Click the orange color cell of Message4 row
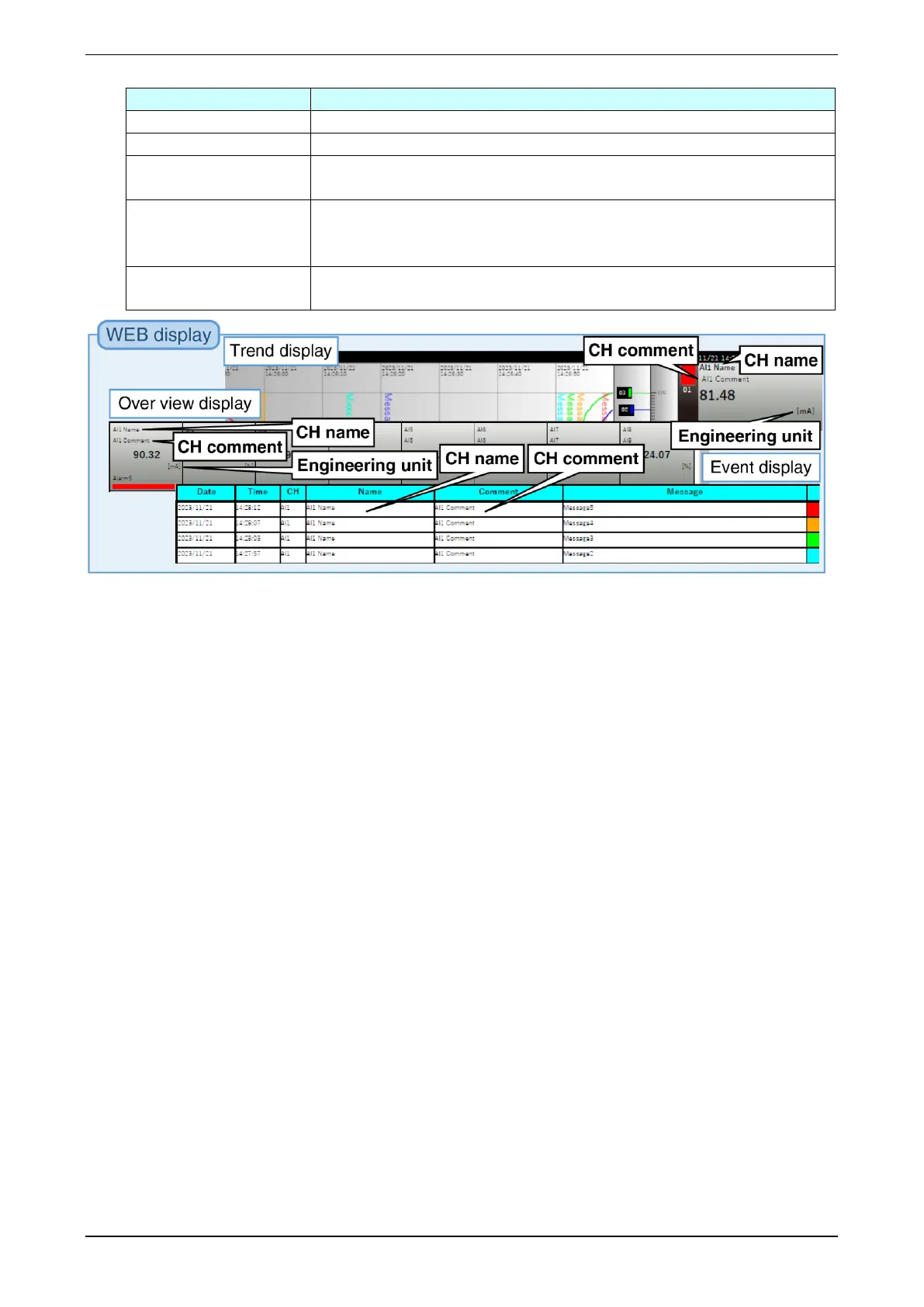This screenshot has width=924, height=1307. [x=813, y=525]
